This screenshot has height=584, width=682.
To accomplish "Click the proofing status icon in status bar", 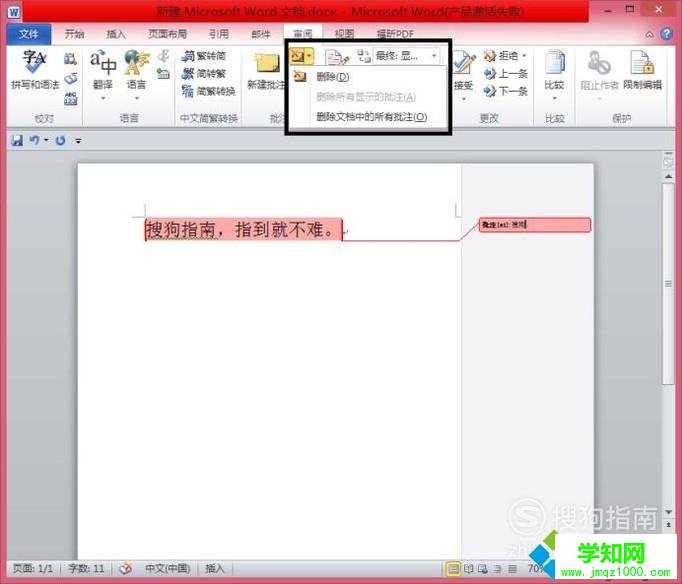I will pyautogui.click(x=126, y=568).
